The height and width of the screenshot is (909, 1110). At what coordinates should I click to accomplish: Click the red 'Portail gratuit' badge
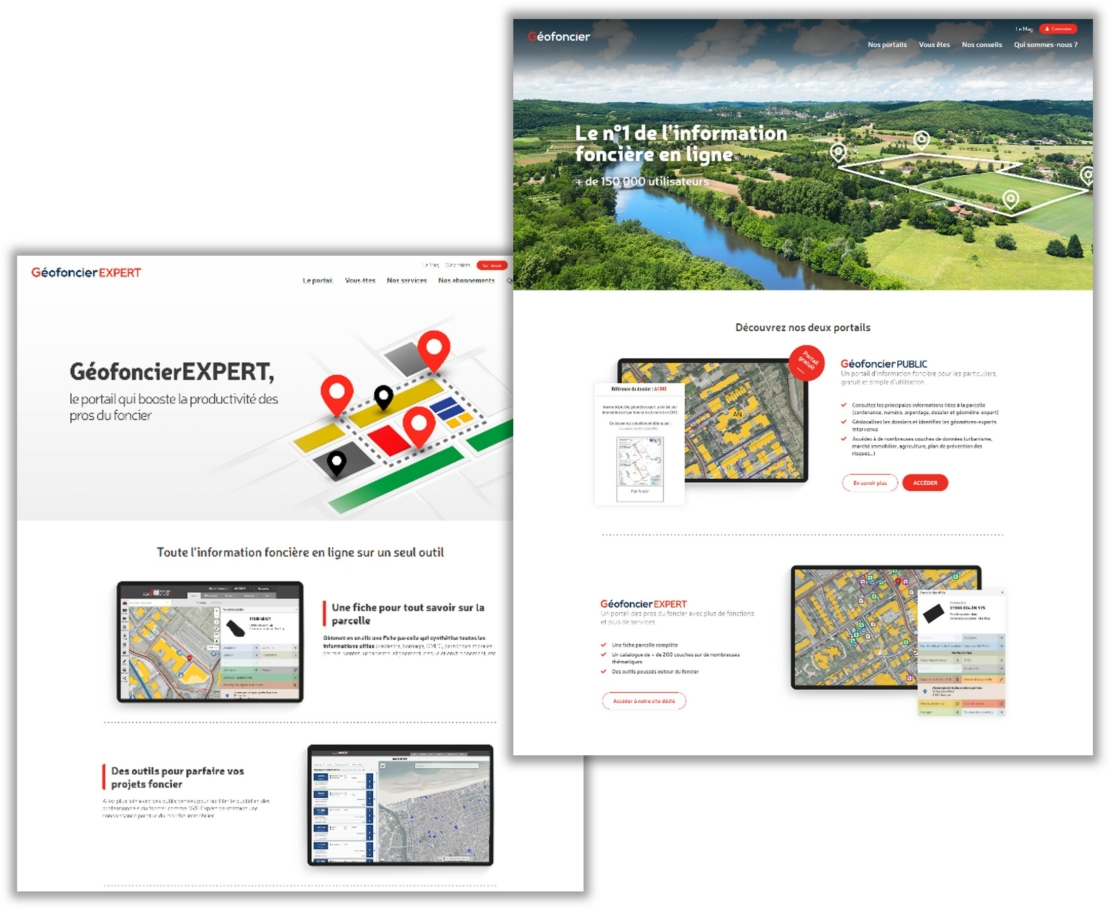tap(806, 362)
